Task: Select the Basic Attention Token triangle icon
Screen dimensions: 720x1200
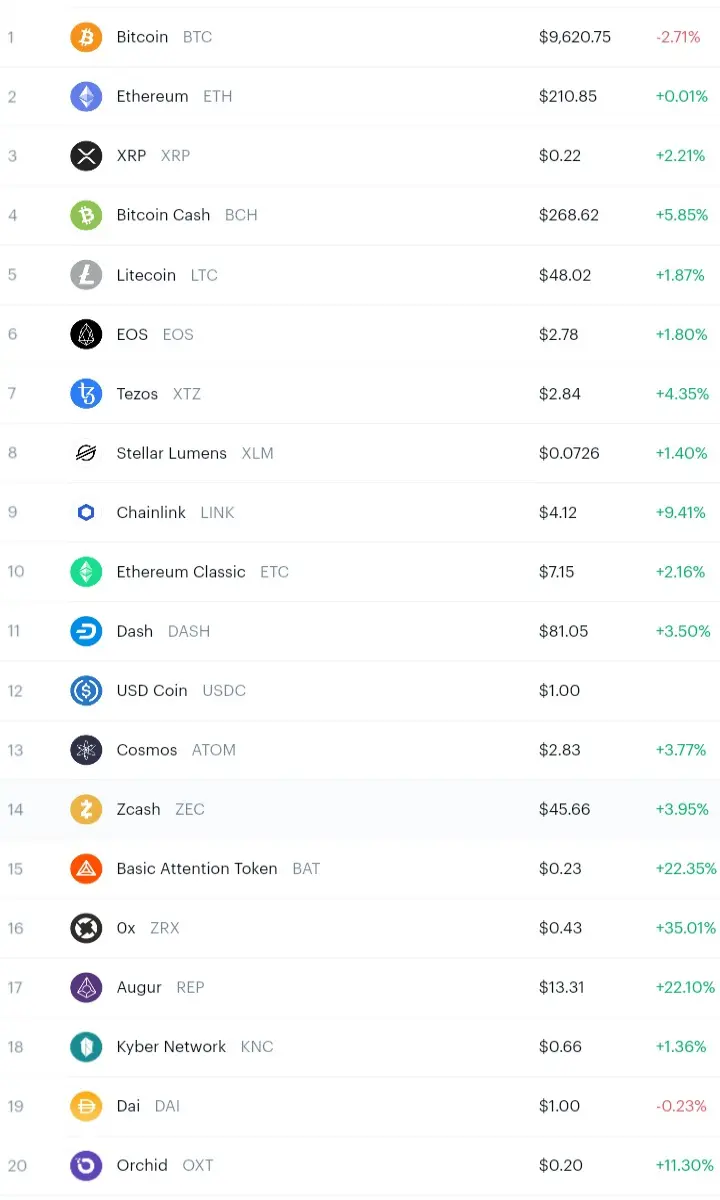Action: [x=86, y=868]
